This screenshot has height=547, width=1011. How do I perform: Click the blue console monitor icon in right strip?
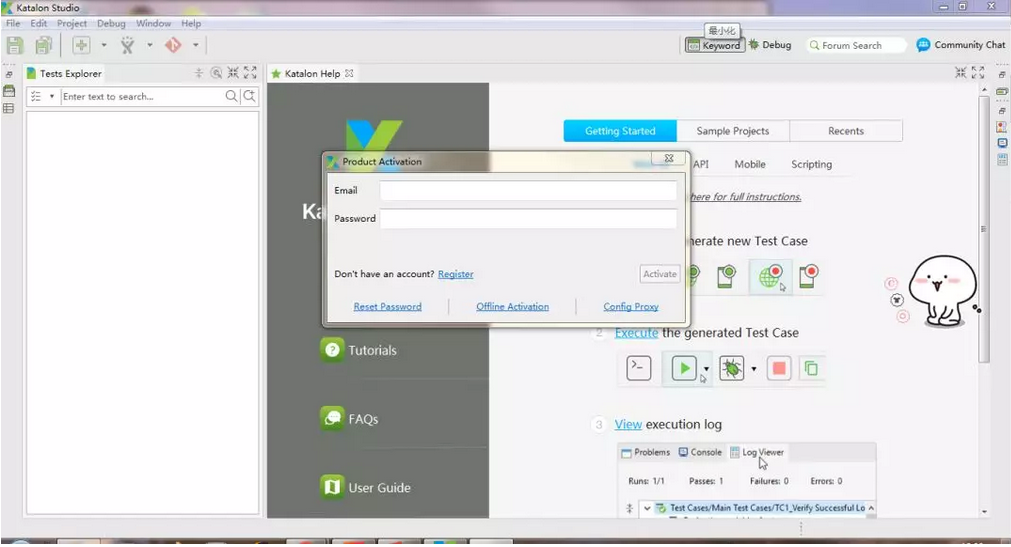click(1002, 143)
